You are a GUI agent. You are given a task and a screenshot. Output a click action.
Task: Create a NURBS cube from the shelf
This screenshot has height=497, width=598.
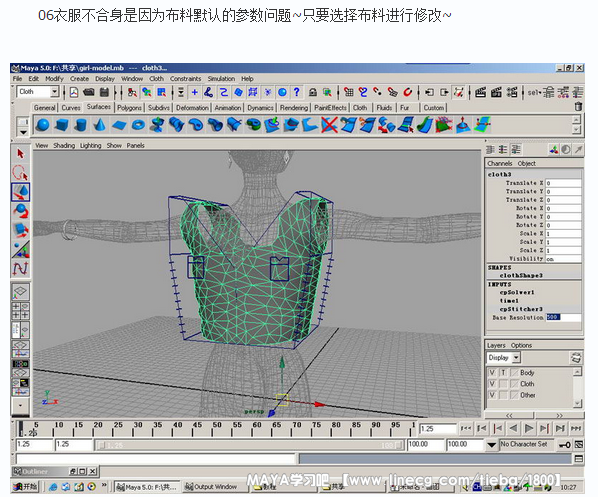[62, 125]
